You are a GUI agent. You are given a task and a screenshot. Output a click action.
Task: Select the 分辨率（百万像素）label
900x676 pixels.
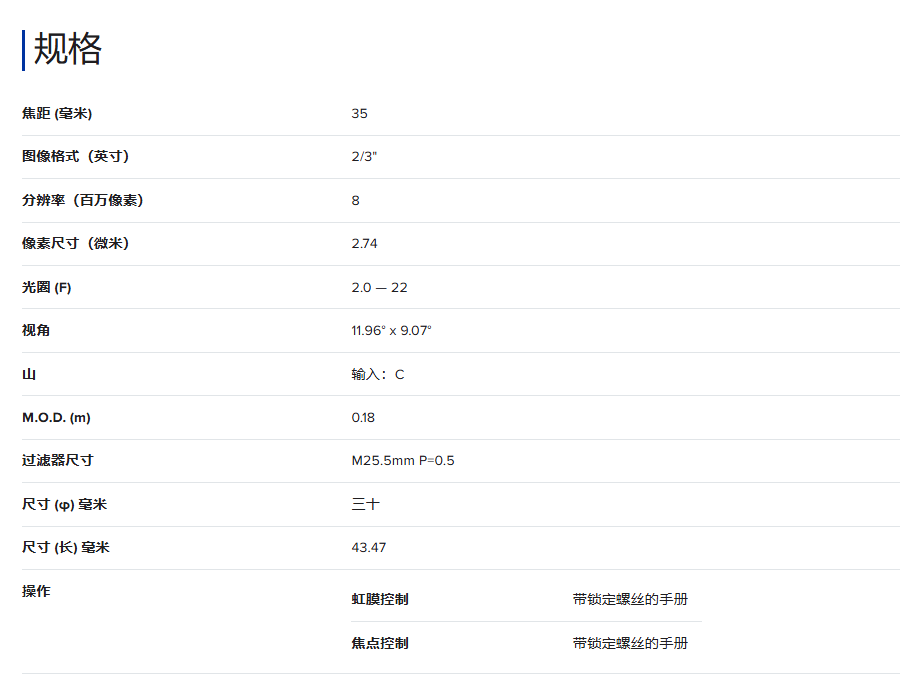[83, 201]
